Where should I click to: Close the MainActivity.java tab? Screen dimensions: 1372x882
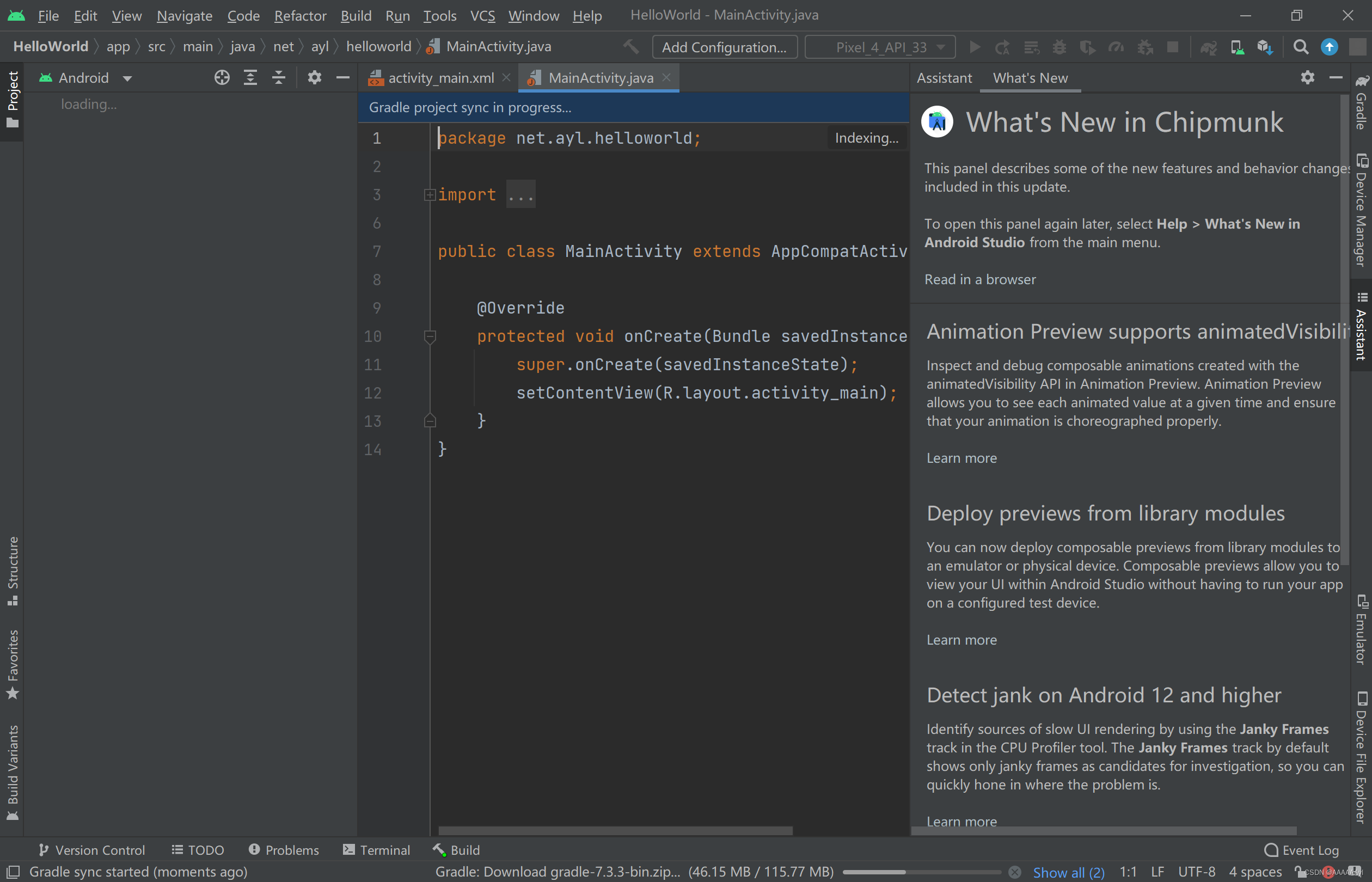[x=666, y=77]
